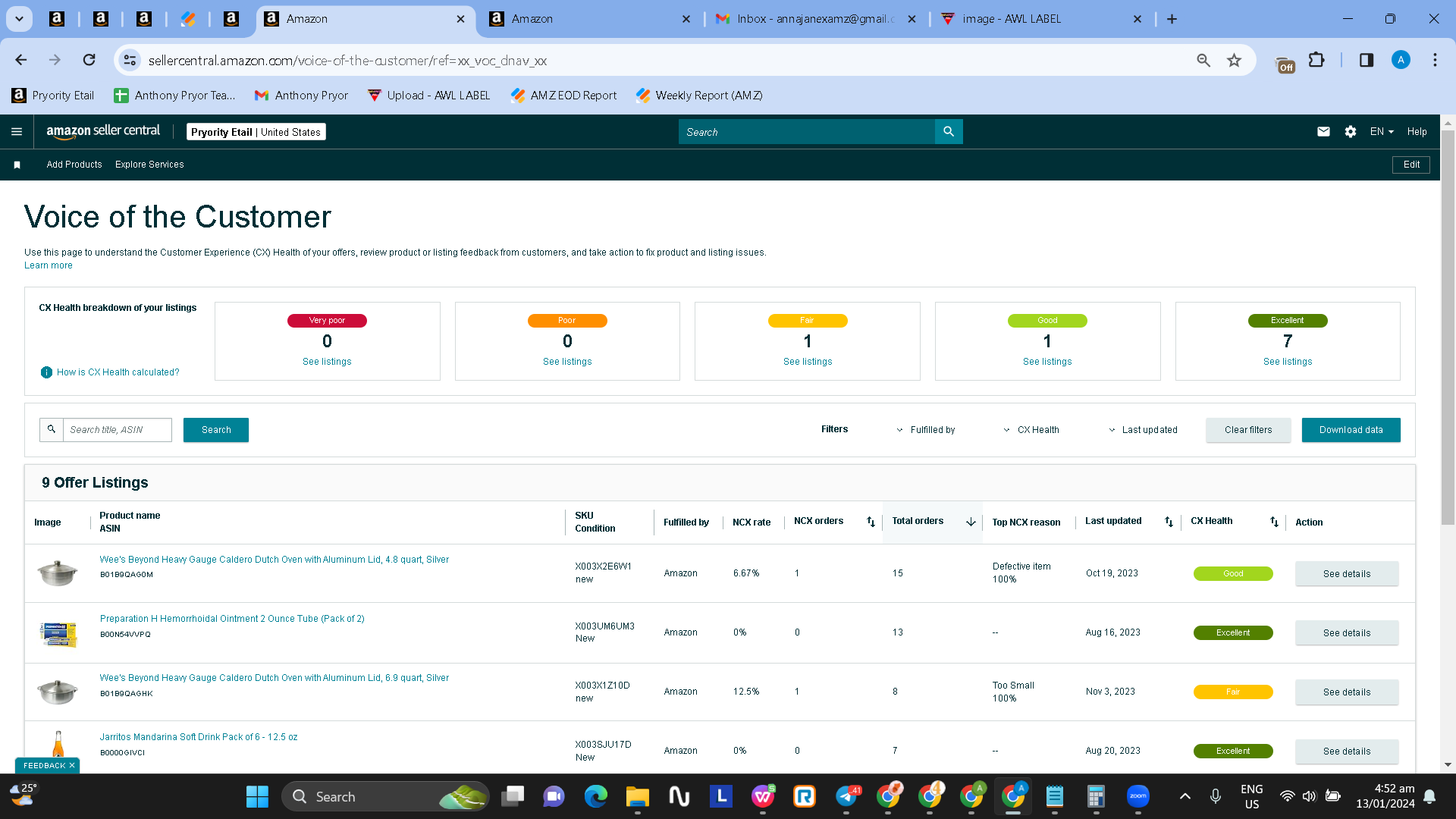Open the browser extensions puzzle icon
The width and height of the screenshot is (1456, 819).
pyautogui.click(x=1316, y=60)
